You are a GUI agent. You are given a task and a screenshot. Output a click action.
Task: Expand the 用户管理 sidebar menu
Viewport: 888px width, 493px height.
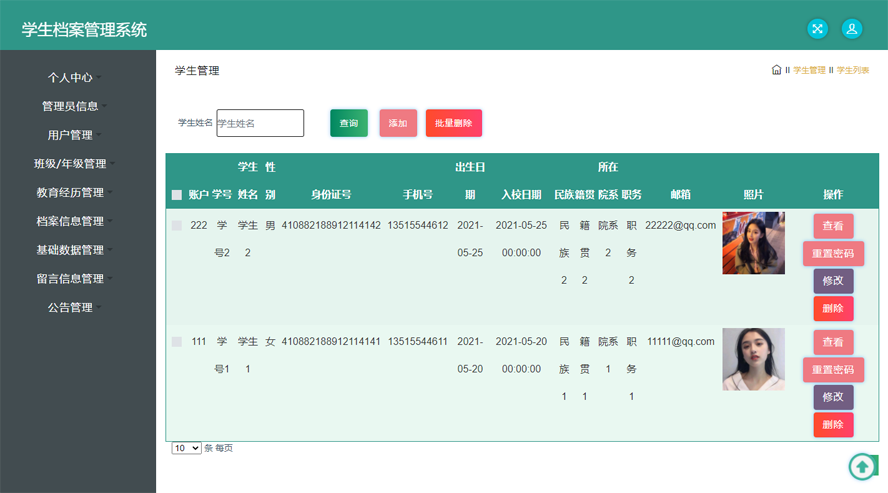[x=72, y=135]
